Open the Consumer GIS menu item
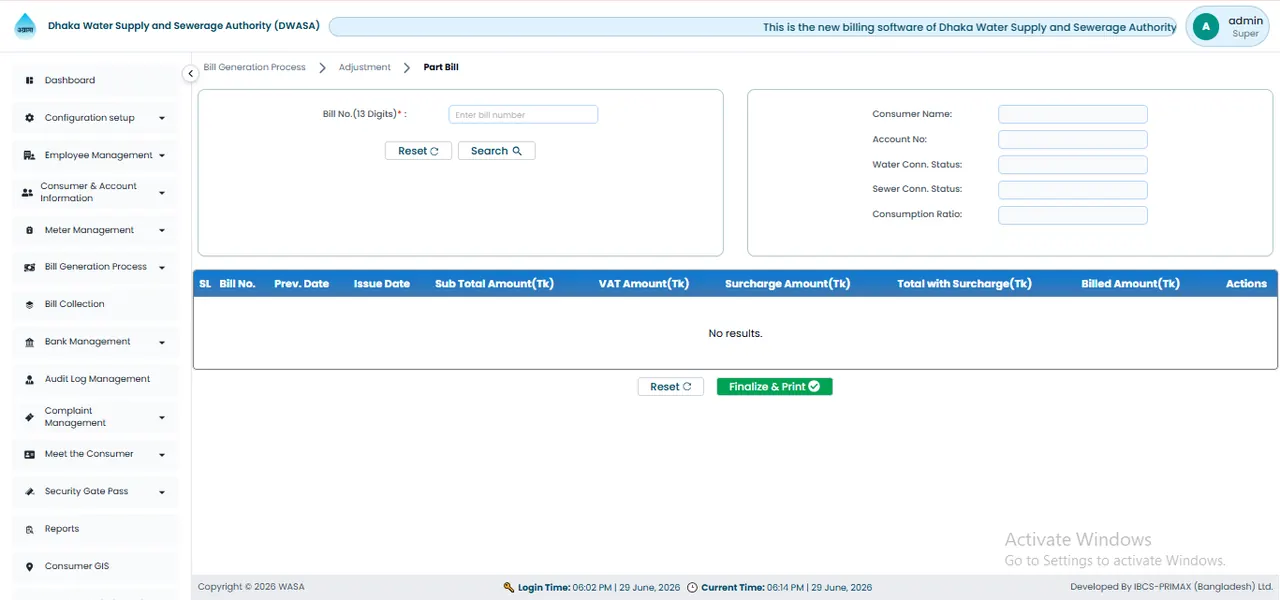This screenshot has width=1280, height=600. click(x=95, y=566)
